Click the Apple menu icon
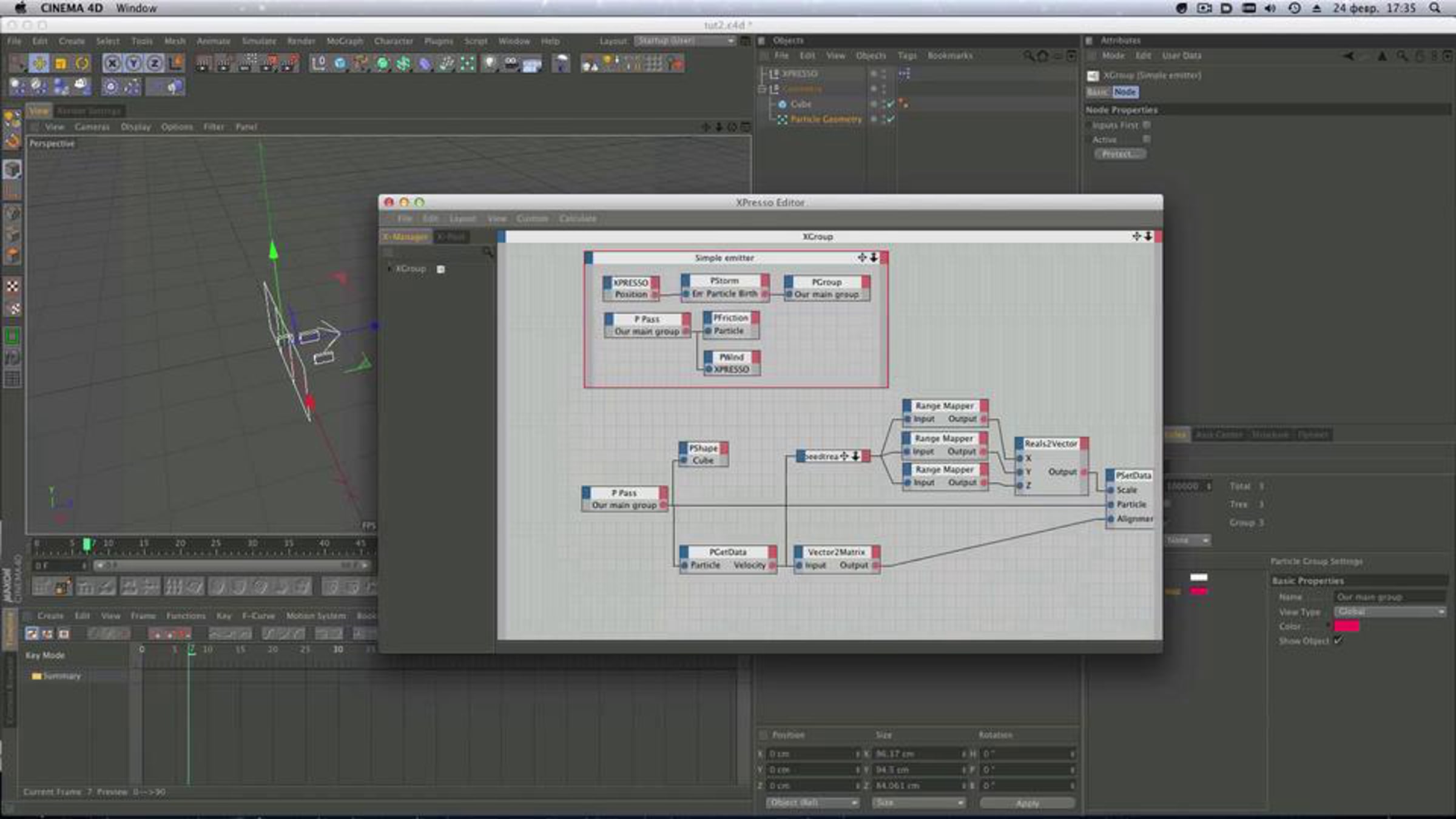Image resolution: width=1456 pixels, height=819 pixels. [20, 8]
